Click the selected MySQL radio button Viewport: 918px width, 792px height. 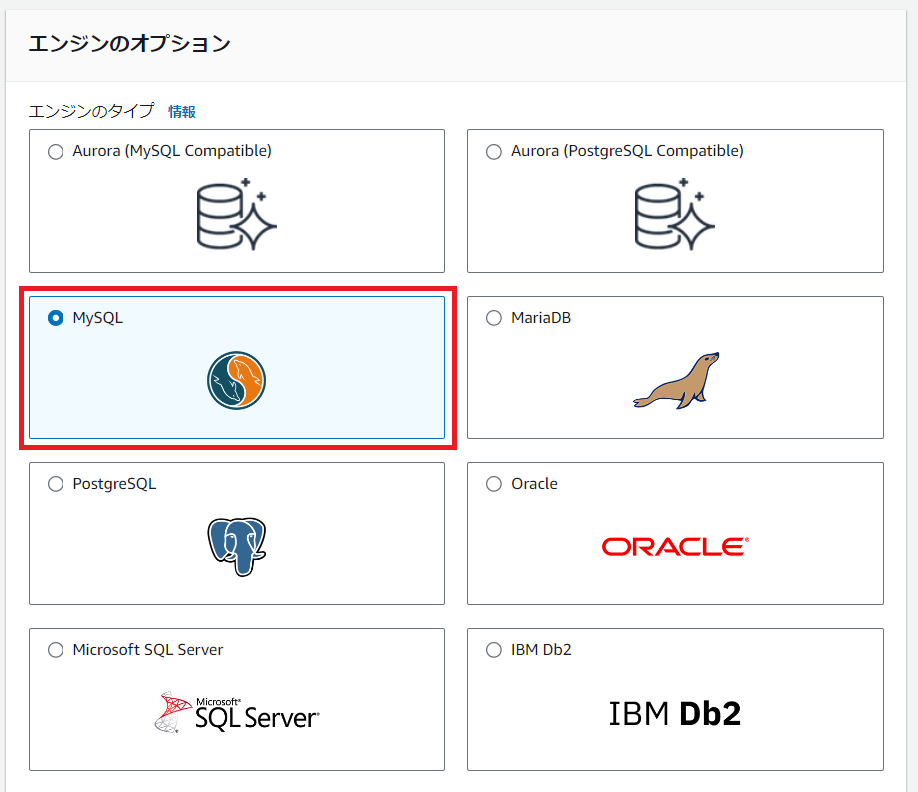[x=55, y=318]
